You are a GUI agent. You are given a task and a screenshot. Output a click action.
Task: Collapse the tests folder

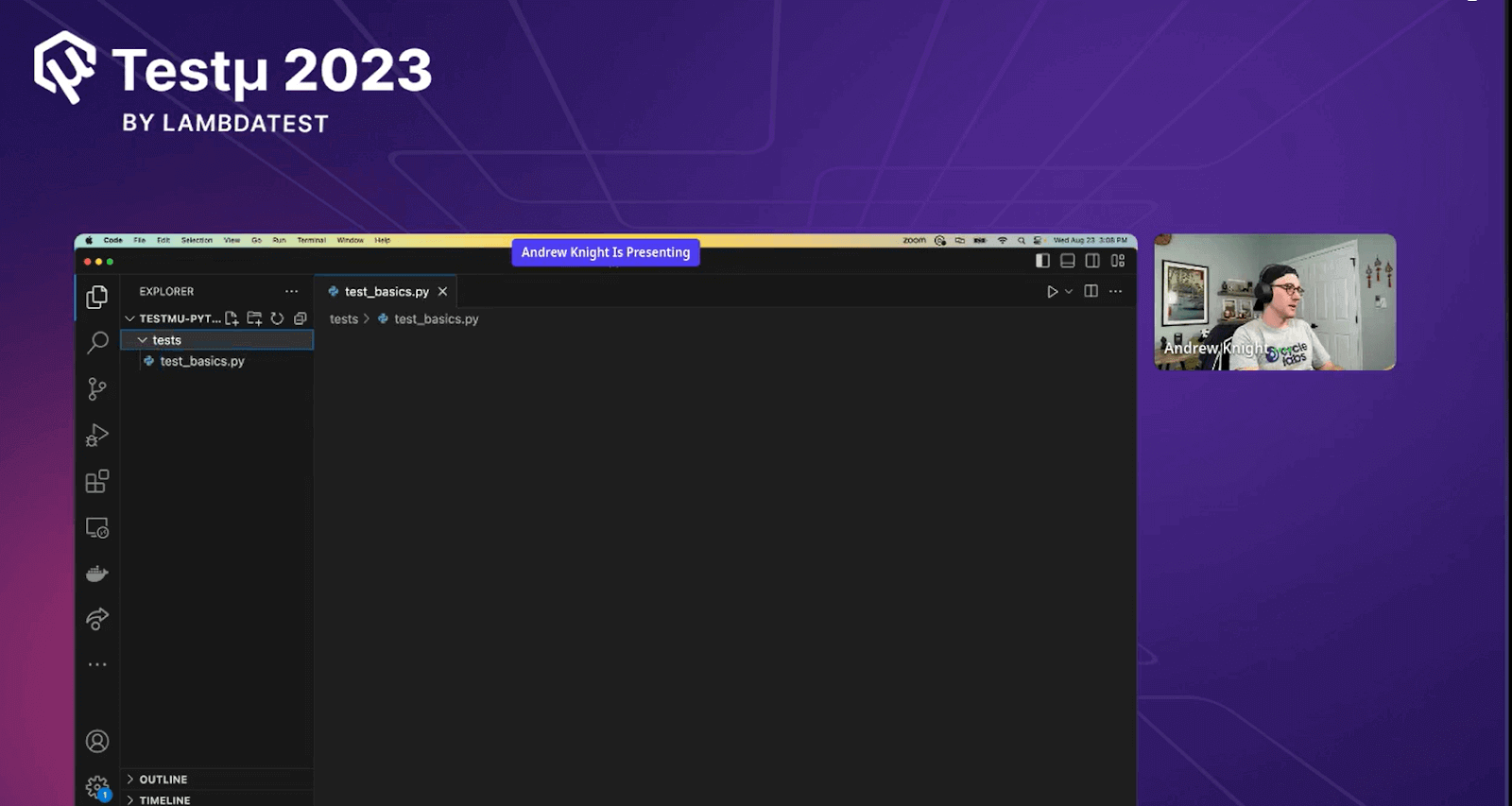(x=142, y=340)
